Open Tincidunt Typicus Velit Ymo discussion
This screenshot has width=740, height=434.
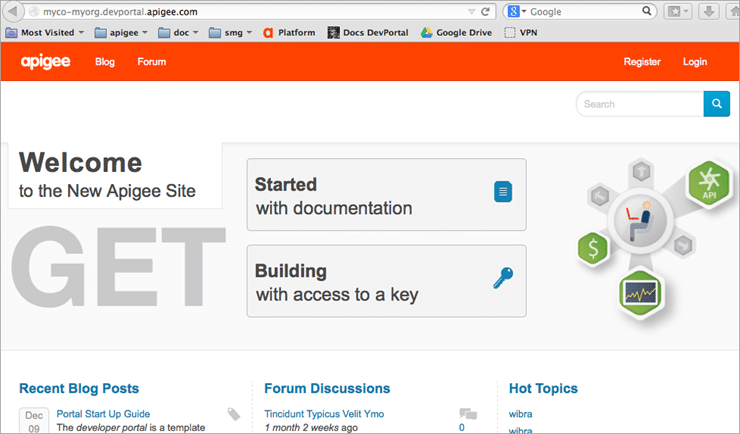click(324, 414)
